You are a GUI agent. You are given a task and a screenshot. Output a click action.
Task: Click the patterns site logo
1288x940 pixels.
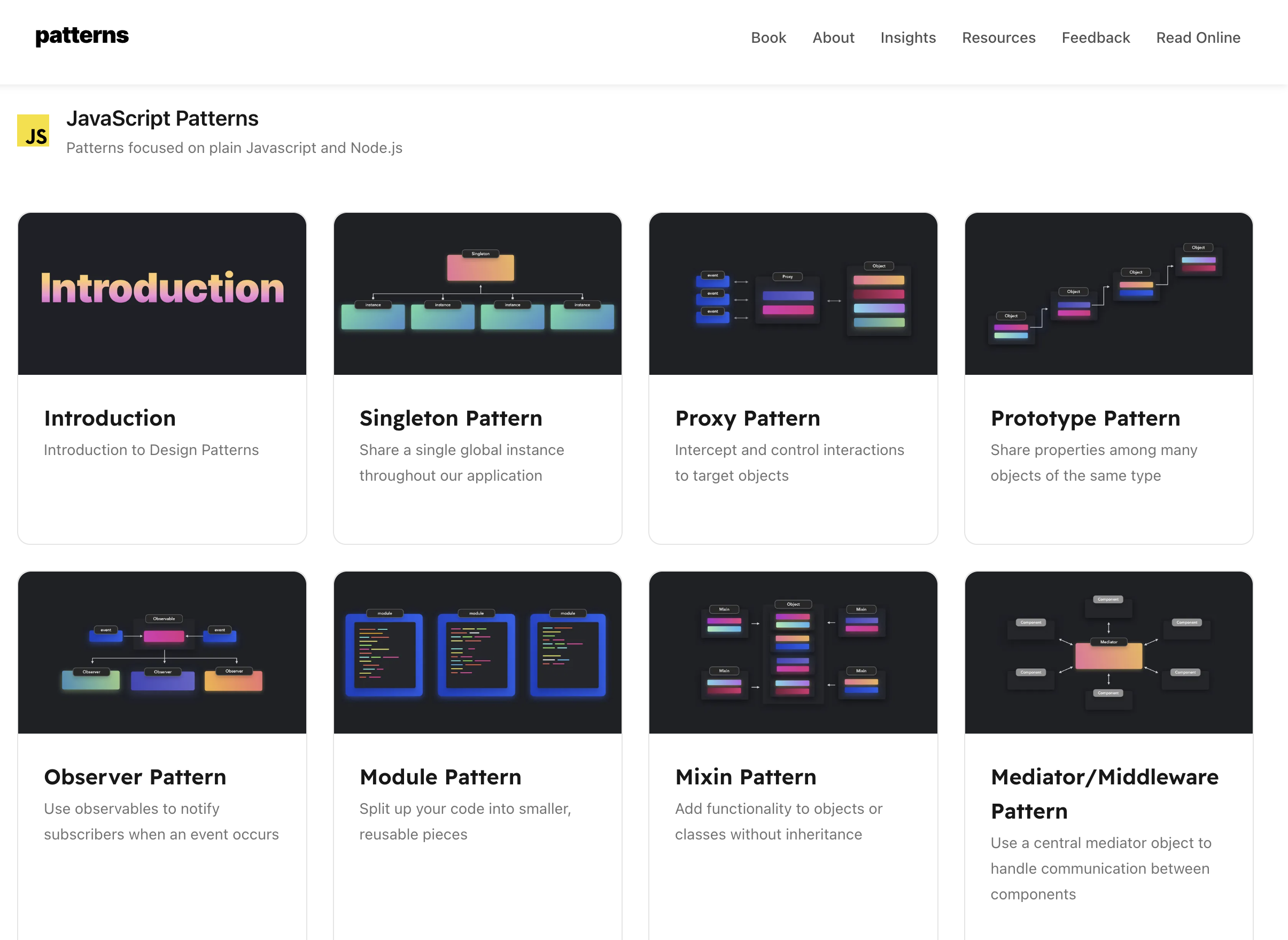point(82,36)
